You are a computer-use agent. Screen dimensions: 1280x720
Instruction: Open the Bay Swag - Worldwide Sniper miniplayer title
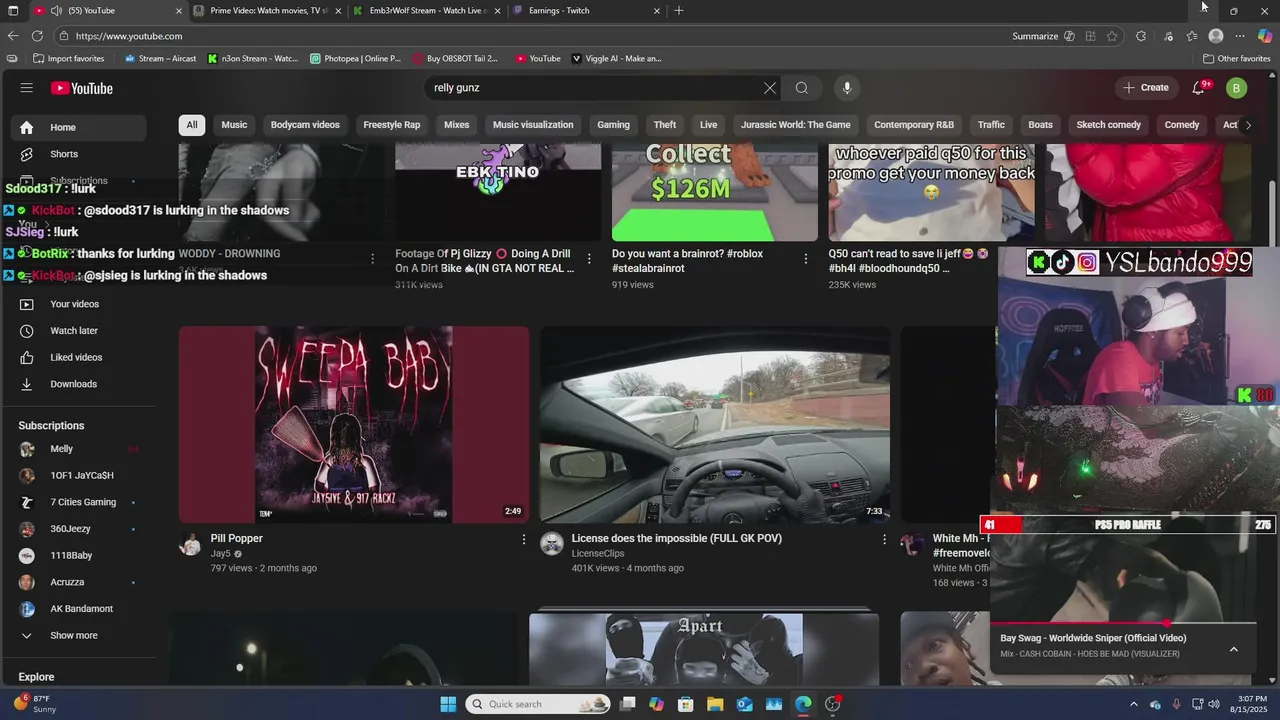point(1093,638)
